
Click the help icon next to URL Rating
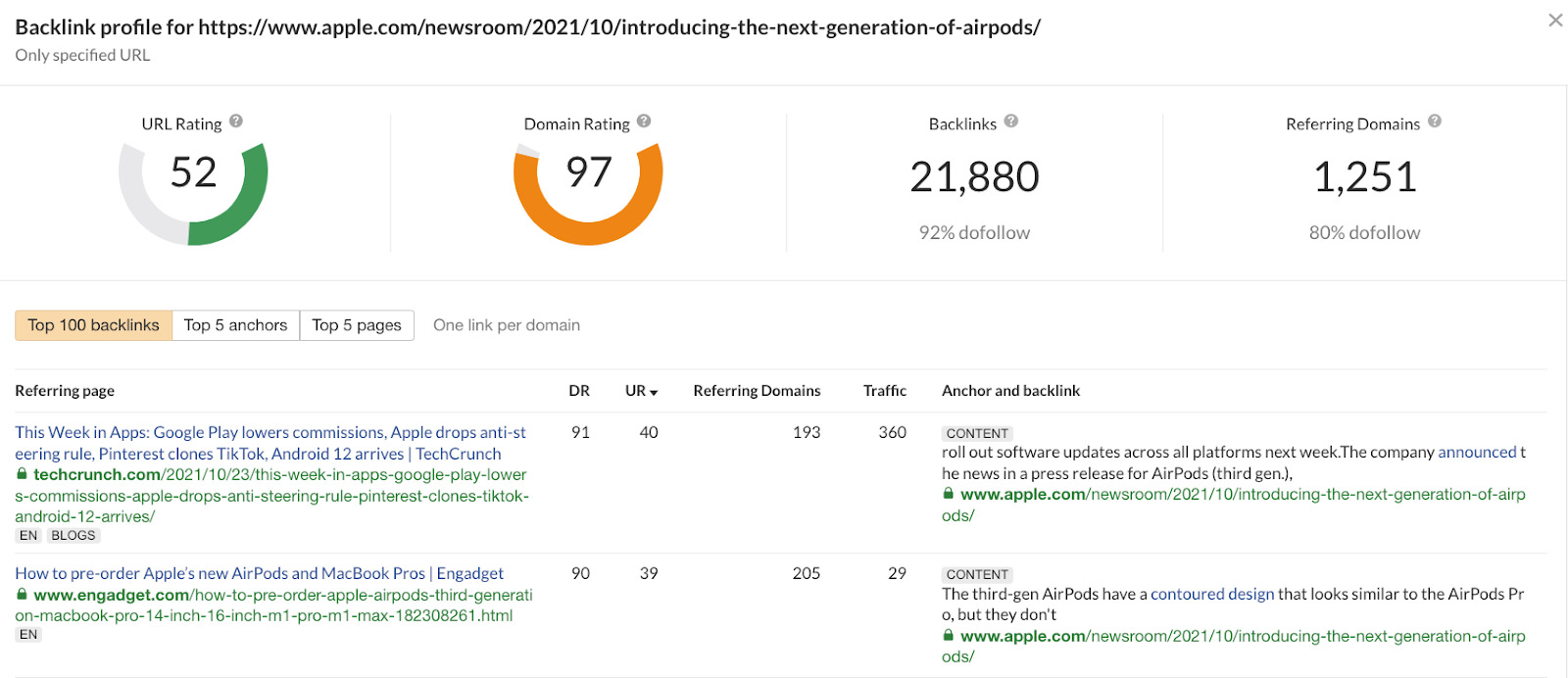(x=236, y=121)
